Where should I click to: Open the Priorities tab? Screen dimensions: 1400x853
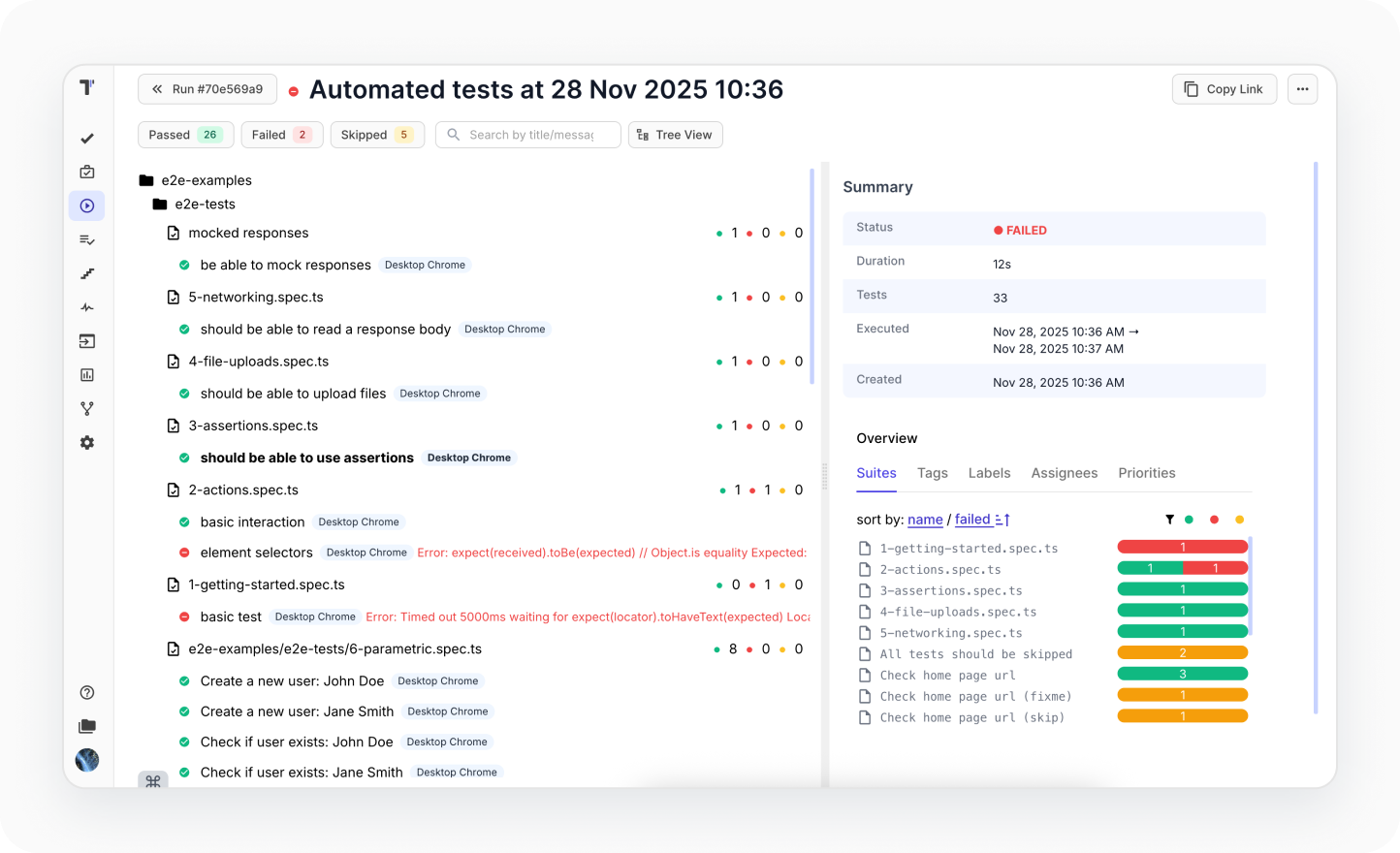tap(1147, 473)
